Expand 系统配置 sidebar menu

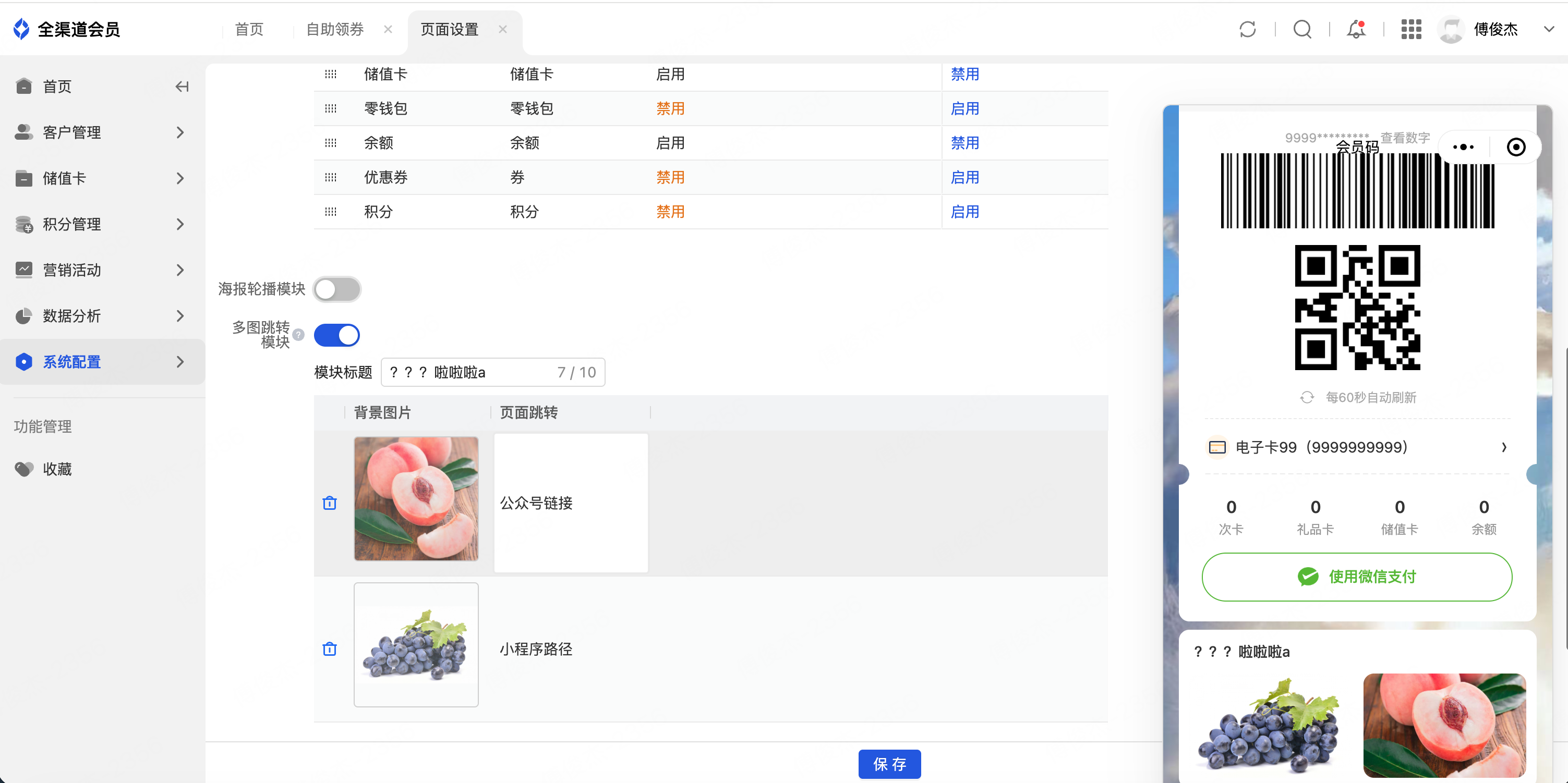click(x=102, y=361)
